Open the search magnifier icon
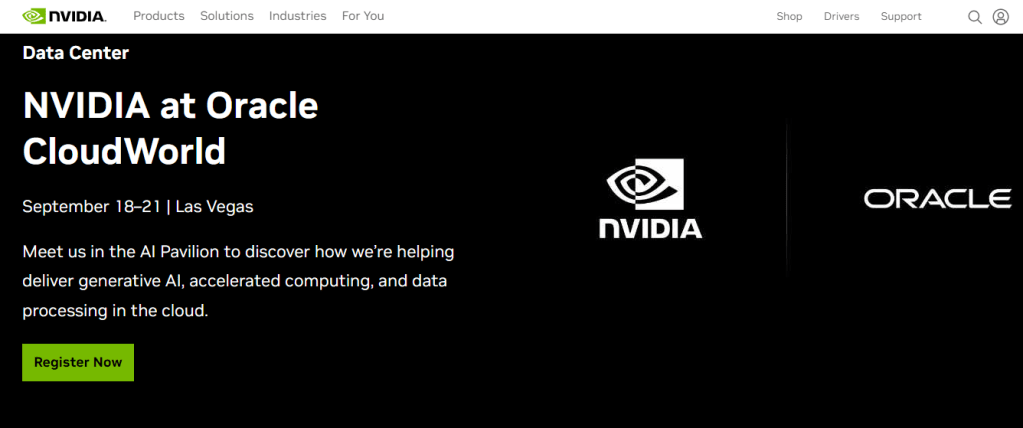This screenshot has height=428, width=1023. click(975, 17)
